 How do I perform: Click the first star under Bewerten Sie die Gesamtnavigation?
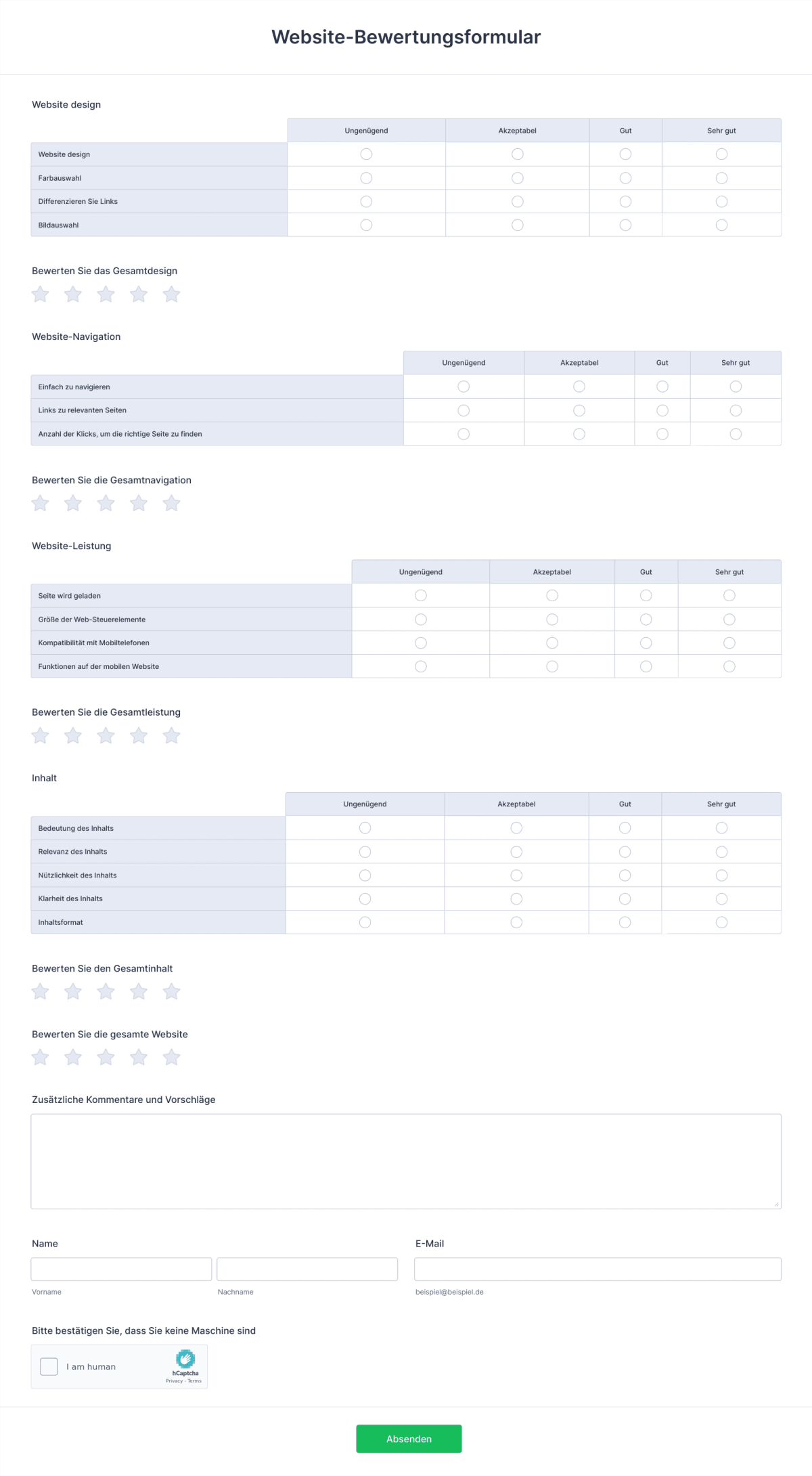[40, 503]
